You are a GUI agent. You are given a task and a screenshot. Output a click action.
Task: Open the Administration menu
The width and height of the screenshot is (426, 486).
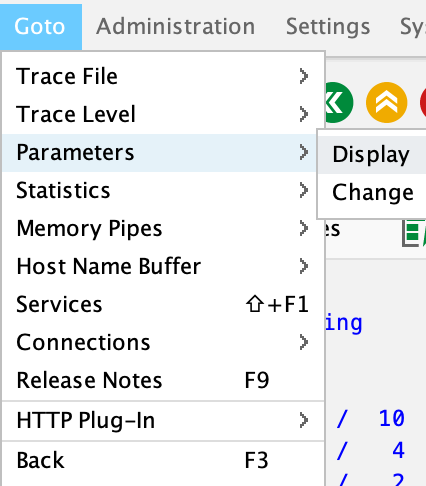[x=176, y=26]
